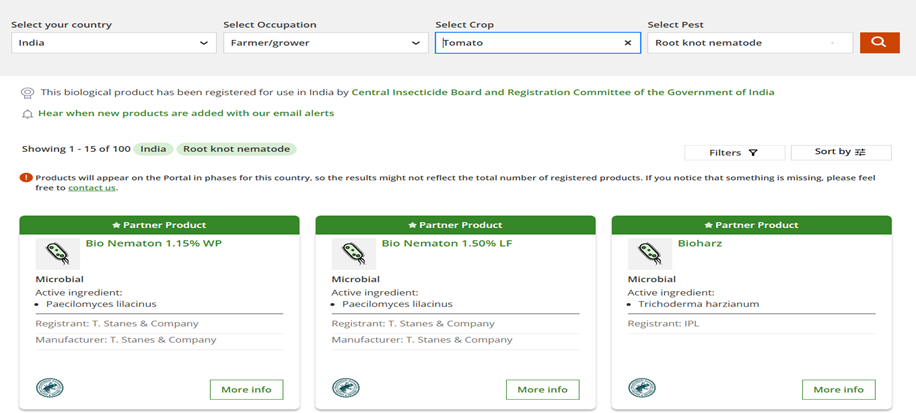Image resolution: width=916 pixels, height=413 pixels.
Task: Clear the Tomato crop field with X
Action: tap(627, 43)
